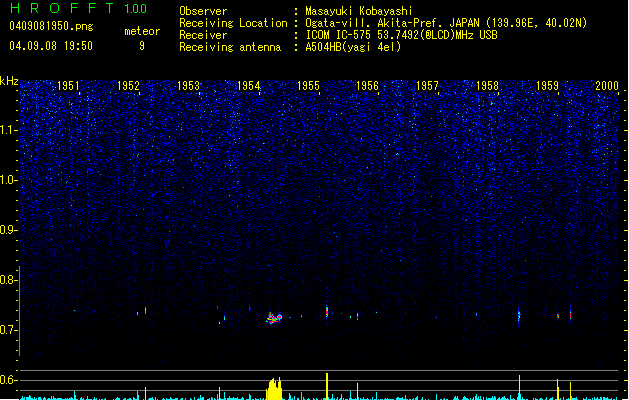This screenshot has width=629, height=400.
Task: Click the version number 1.0.0
Action: 136,8
